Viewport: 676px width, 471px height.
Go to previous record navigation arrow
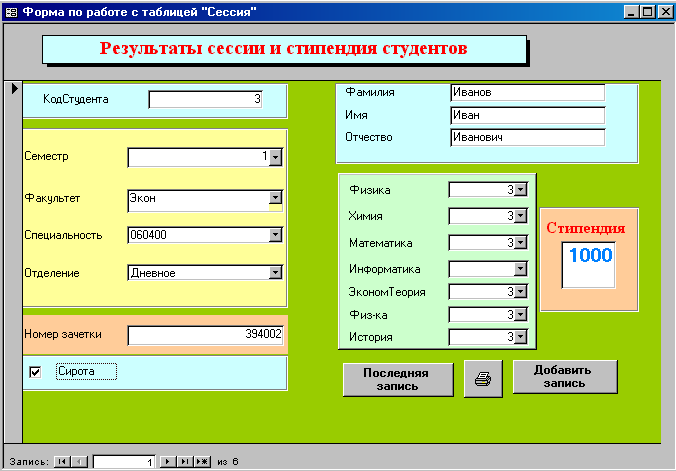pyautogui.click(x=79, y=462)
